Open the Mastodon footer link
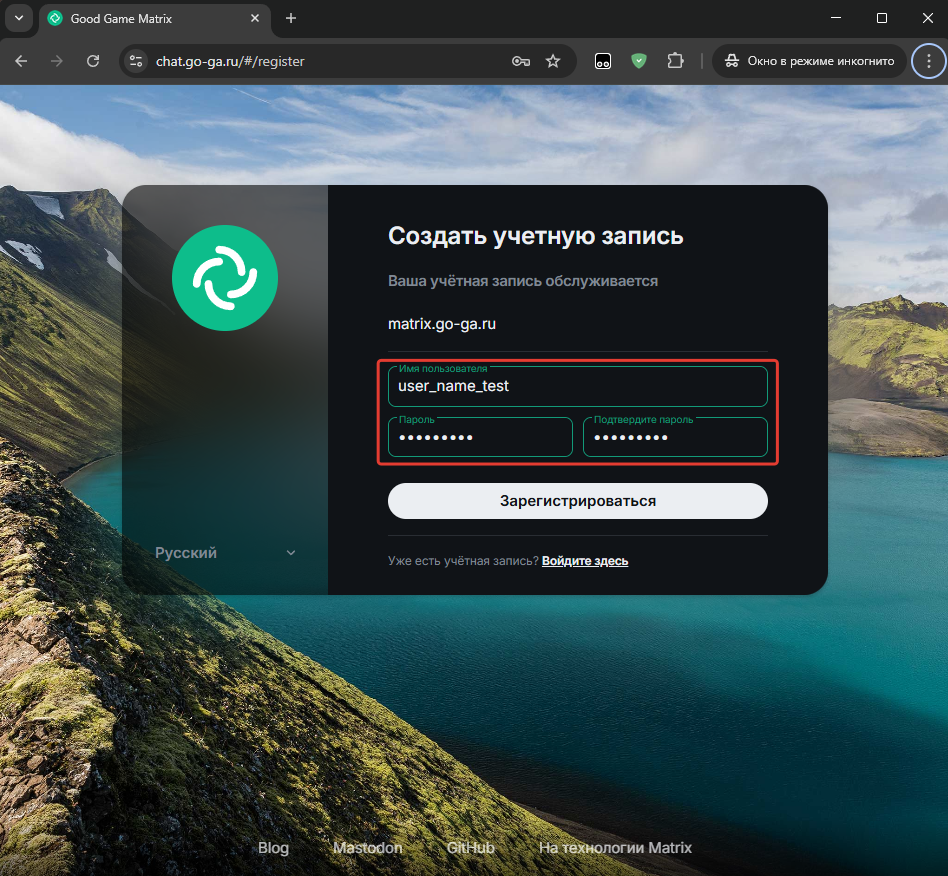The height and width of the screenshot is (876, 948). click(368, 848)
